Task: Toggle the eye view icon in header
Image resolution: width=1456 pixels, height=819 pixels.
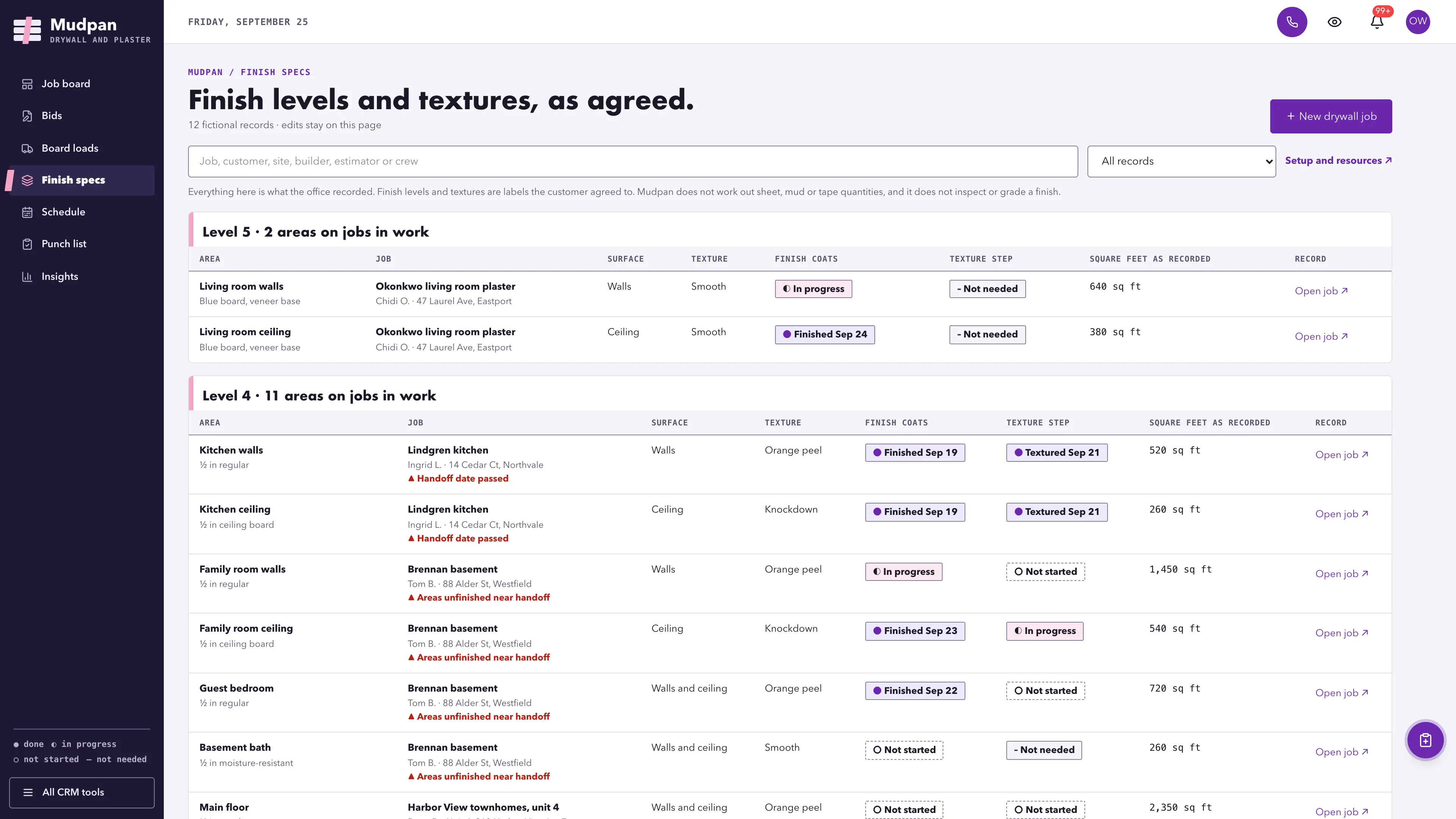Action: [x=1335, y=22]
